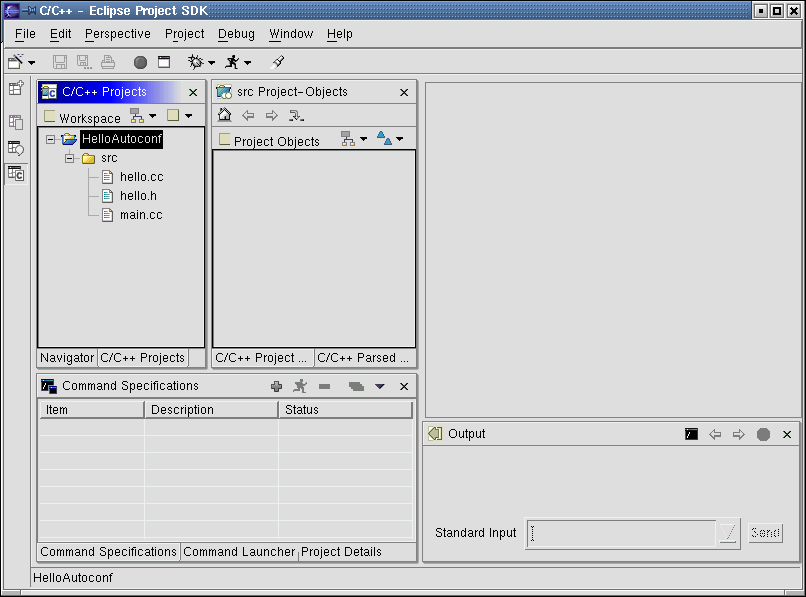
Task: Click the pin icon in main toolbar
Action: click(279, 62)
